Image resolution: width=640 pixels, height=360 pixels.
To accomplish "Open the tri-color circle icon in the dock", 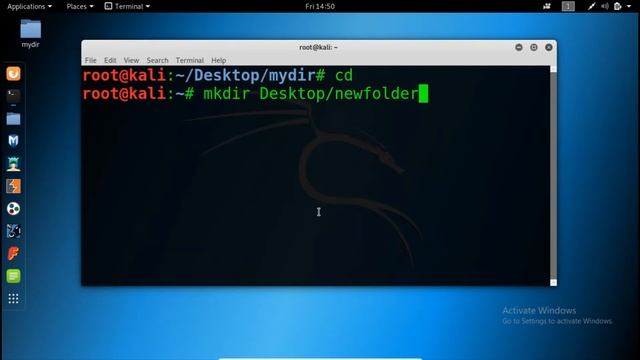I will tap(13, 209).
